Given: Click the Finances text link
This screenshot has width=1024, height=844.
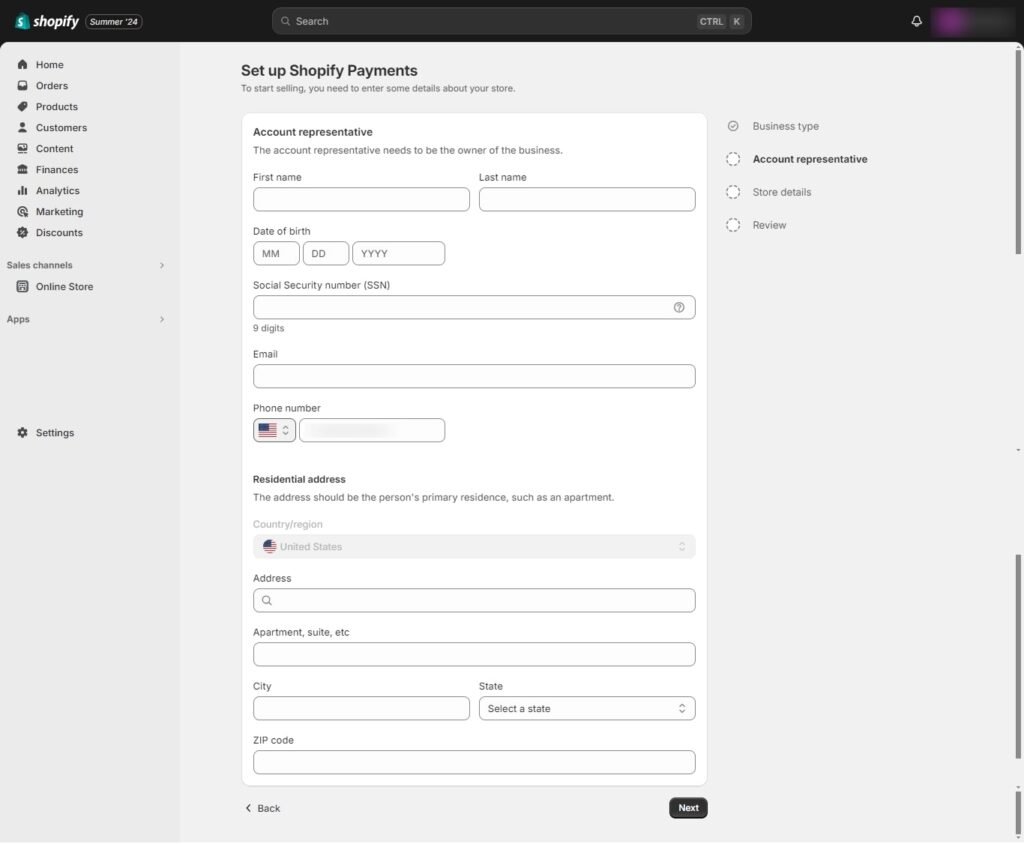Looking at the screenshot, I should pyautogui.click(x=57, y=169).
